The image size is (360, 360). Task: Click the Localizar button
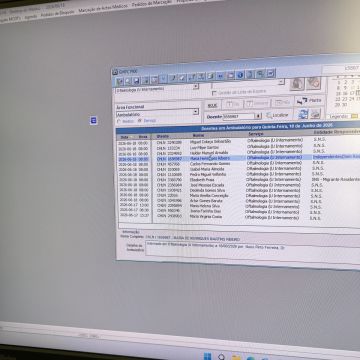point(277,115)
